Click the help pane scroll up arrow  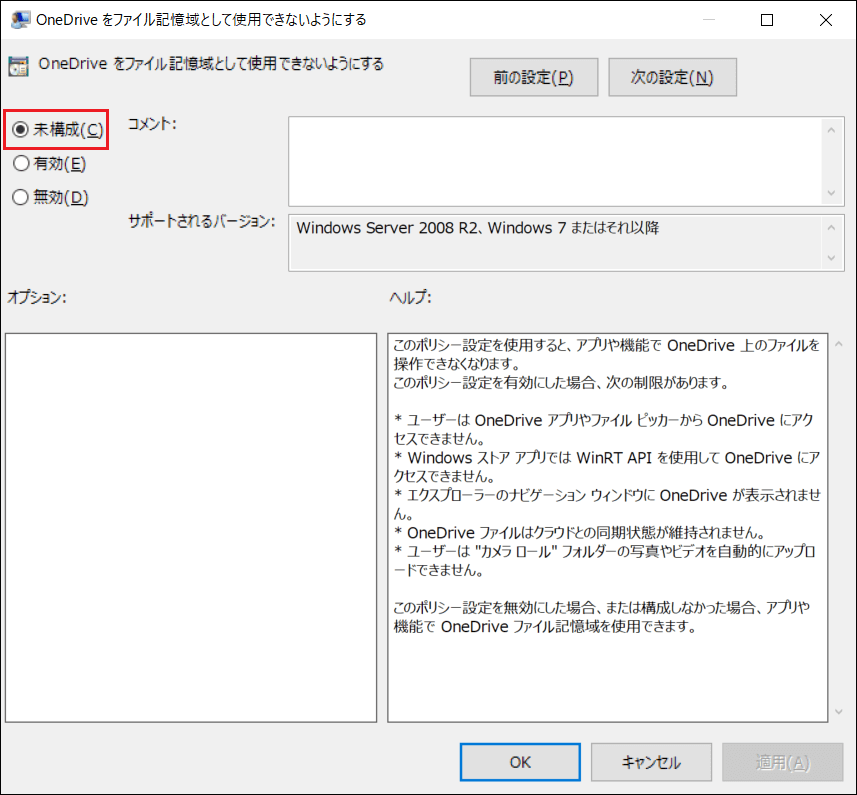tap(839, 344)
